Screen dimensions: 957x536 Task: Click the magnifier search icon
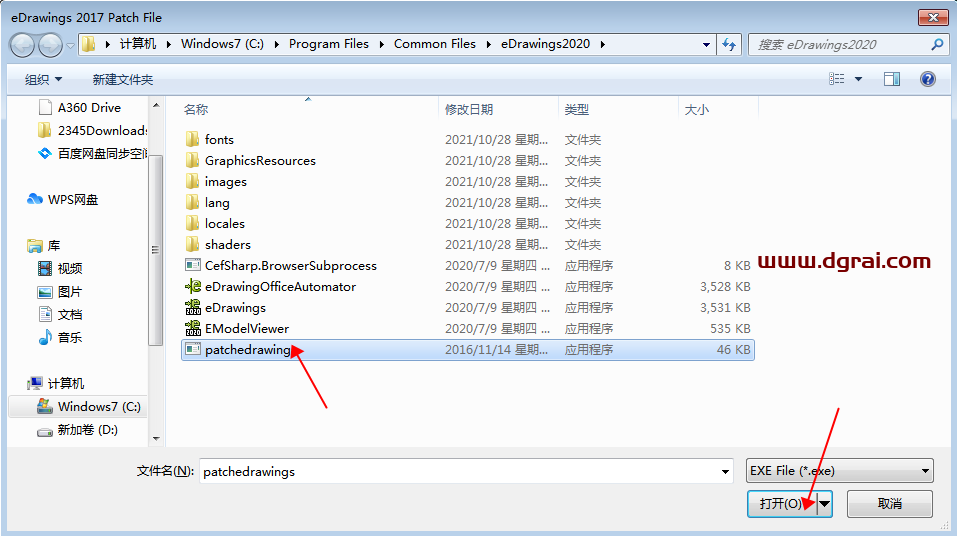coord(937,45)
